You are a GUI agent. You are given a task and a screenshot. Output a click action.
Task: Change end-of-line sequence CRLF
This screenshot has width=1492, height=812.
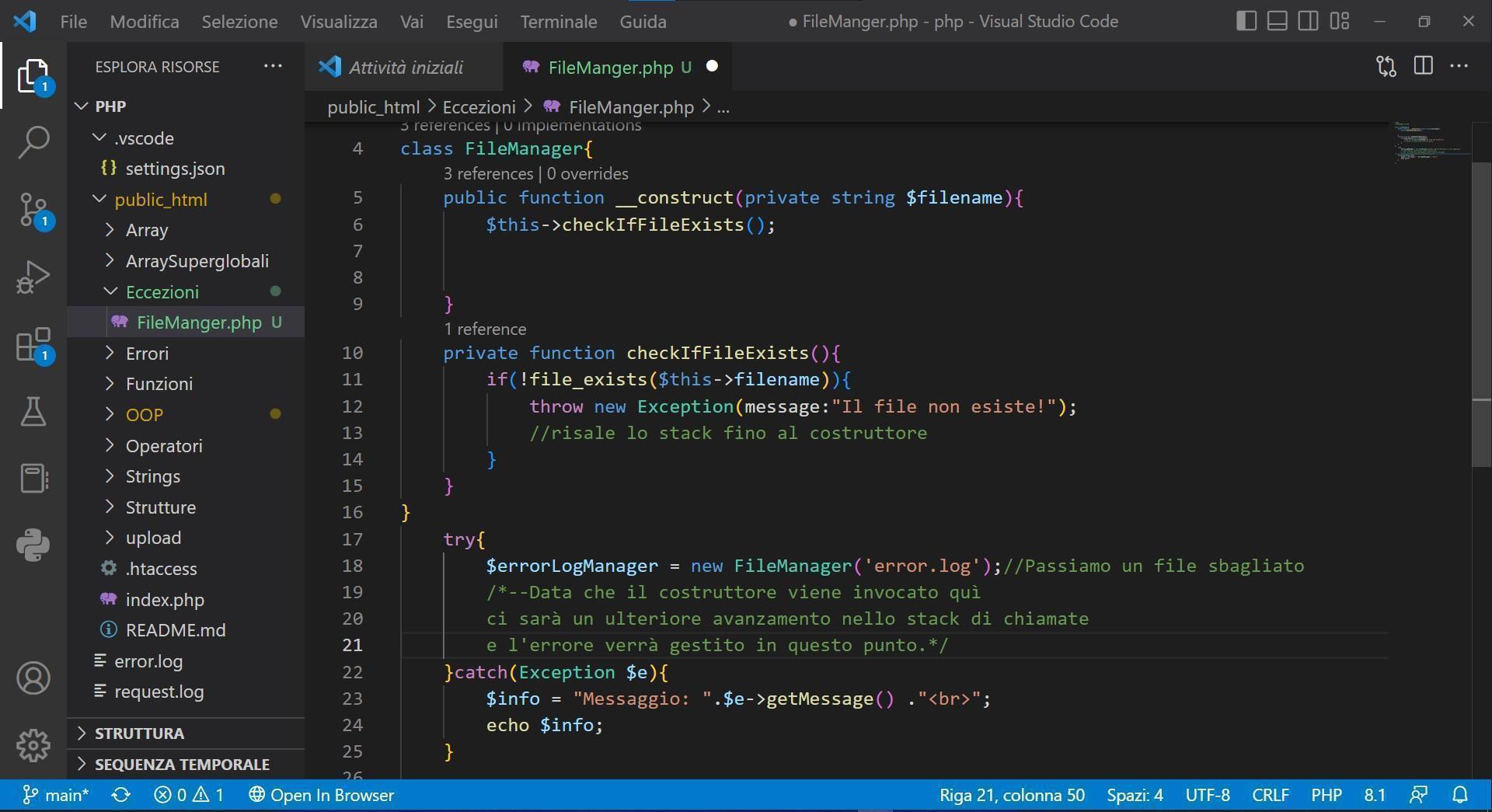click(1271, 795)
